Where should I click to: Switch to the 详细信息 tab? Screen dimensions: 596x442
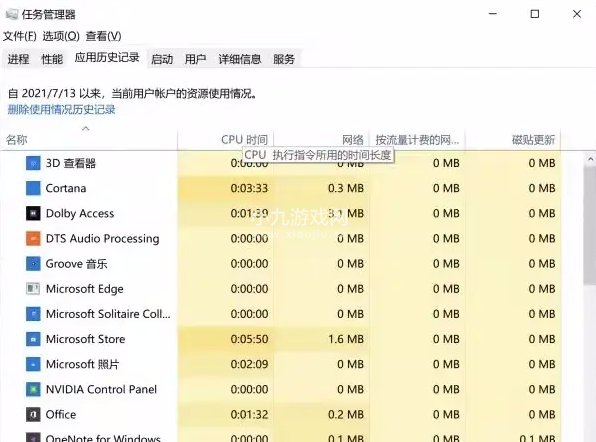(x=240, y=59)
